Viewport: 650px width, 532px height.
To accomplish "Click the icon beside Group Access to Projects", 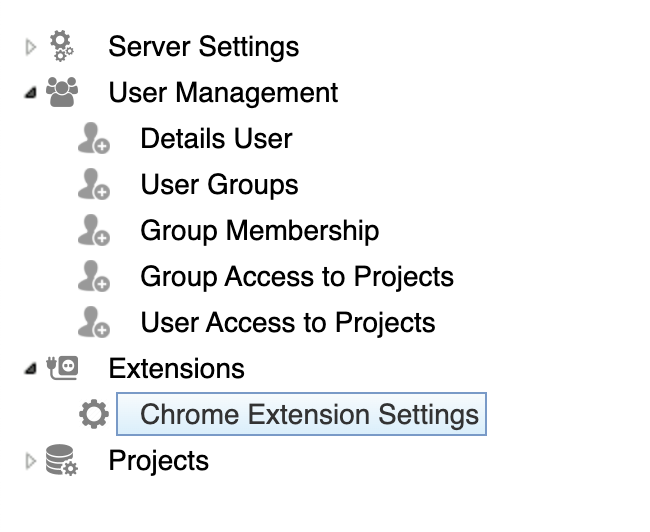I will (x=93, y=277).
